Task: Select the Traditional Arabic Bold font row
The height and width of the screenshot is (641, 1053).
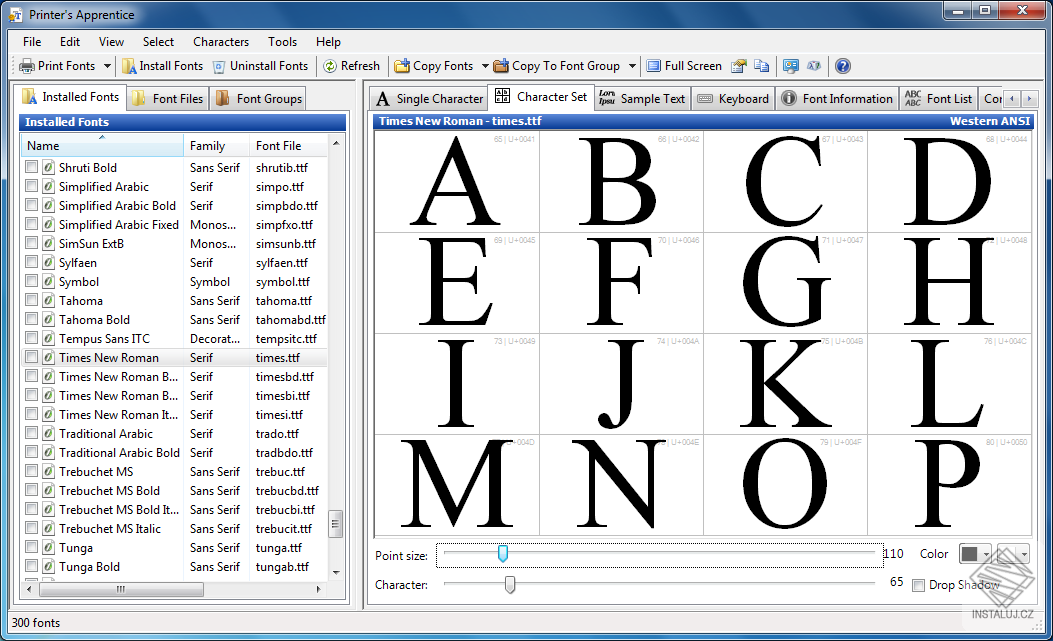Action: [x=175, y=453]
